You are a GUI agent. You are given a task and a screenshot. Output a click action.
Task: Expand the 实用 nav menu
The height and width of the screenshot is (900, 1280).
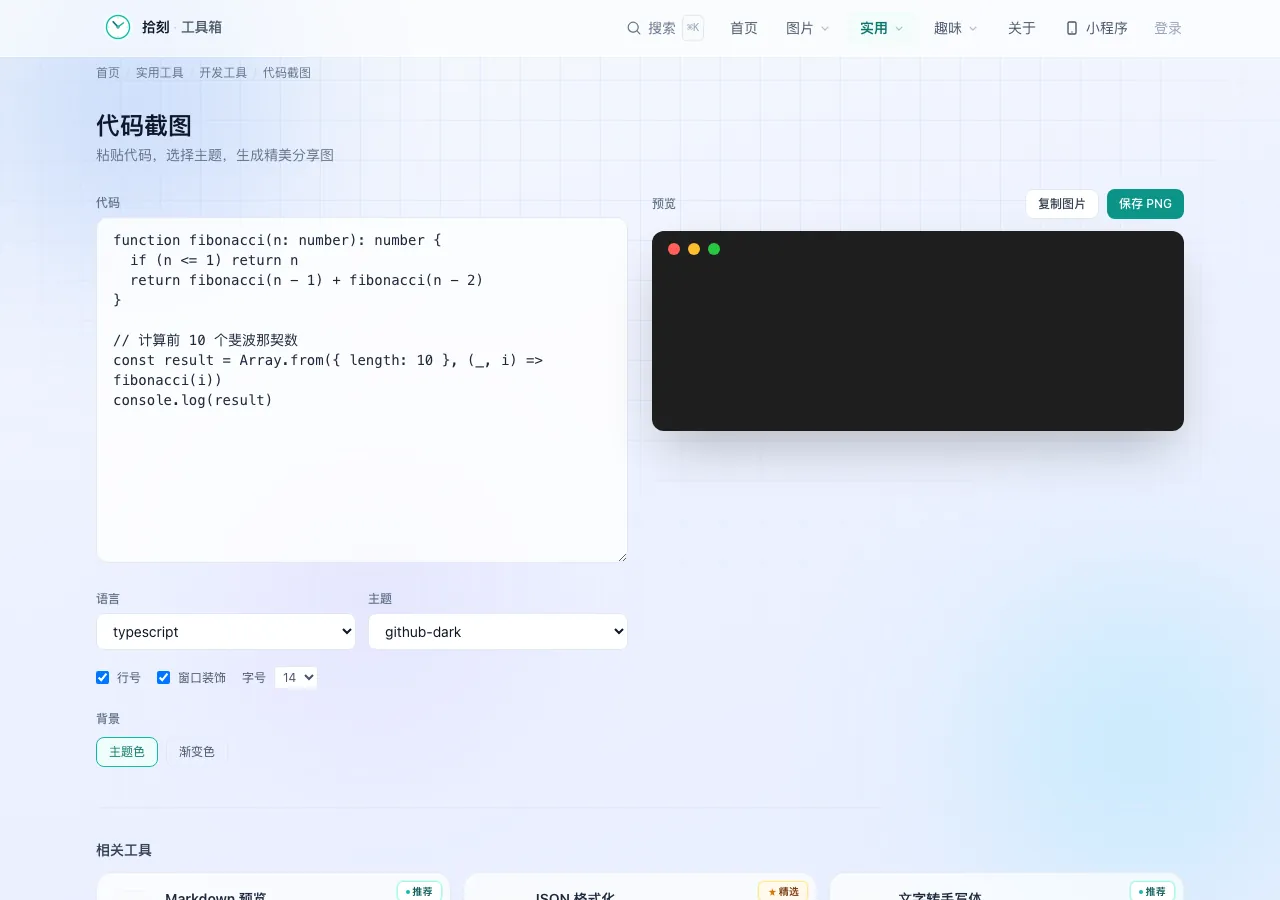click(882, 28)
